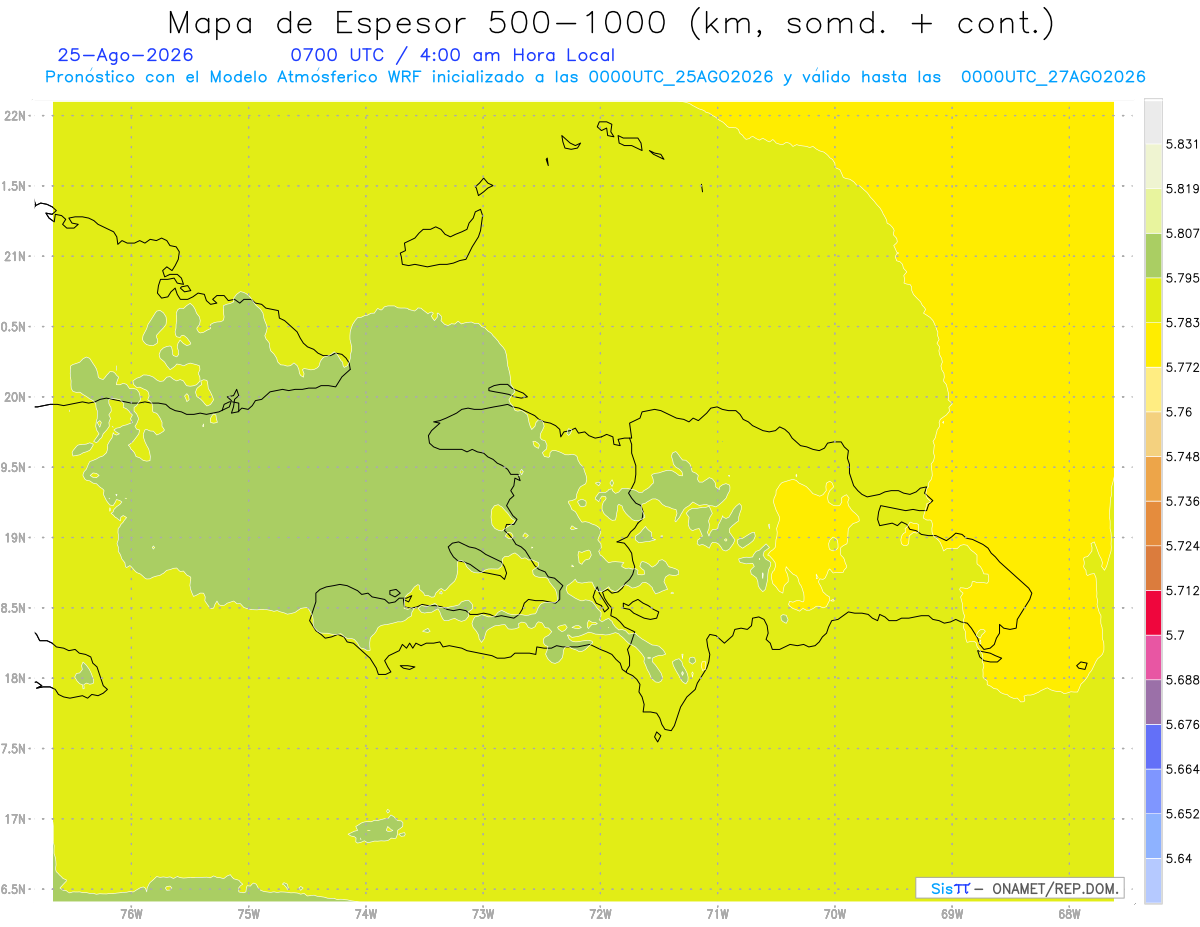The image size is (1200, 927).
Task: Select the gray legend swatch above 5.831
Action: pos(1153,121)
